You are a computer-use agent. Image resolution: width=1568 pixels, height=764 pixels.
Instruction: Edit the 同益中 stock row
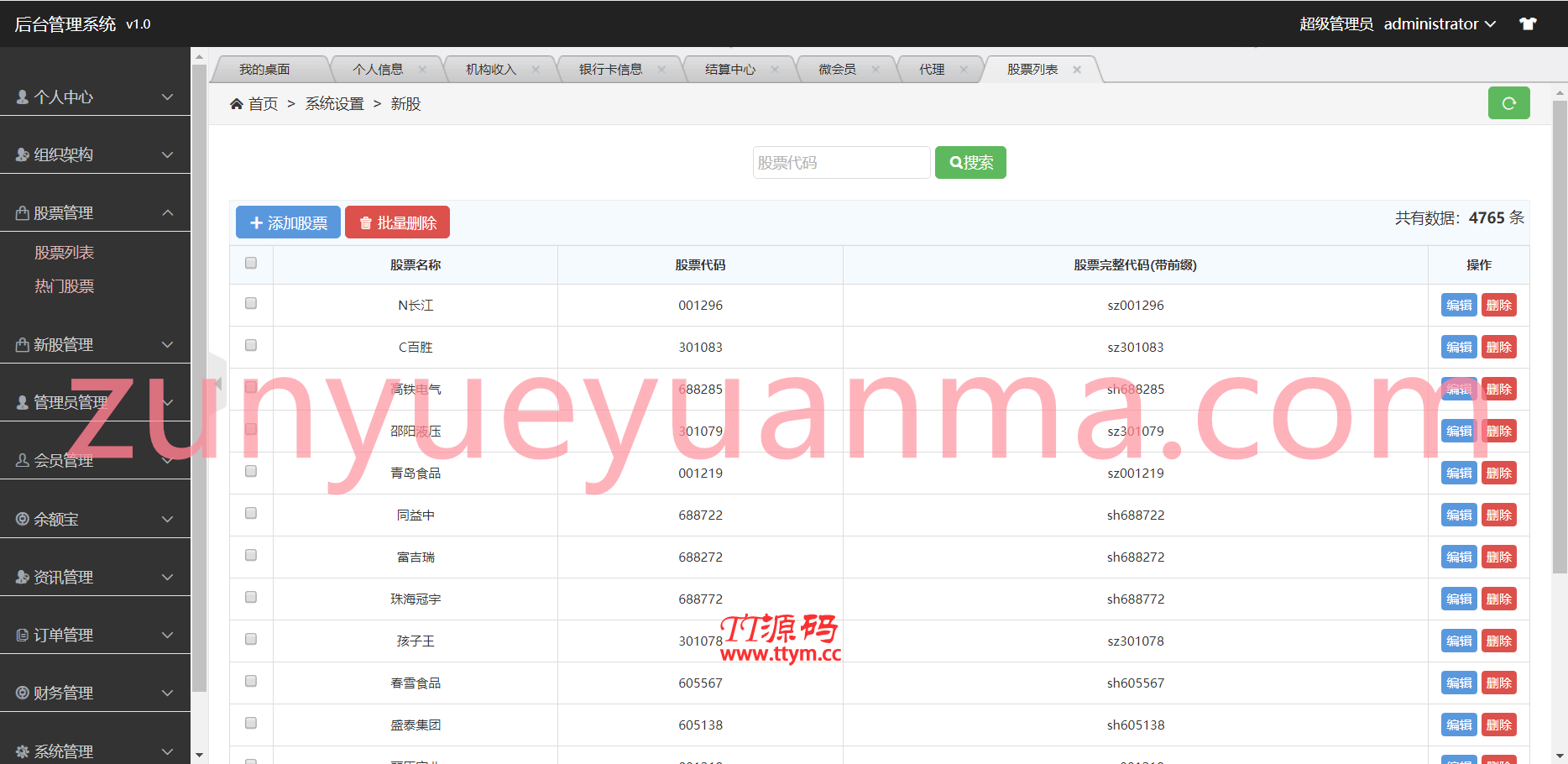tap(1459, 515)
